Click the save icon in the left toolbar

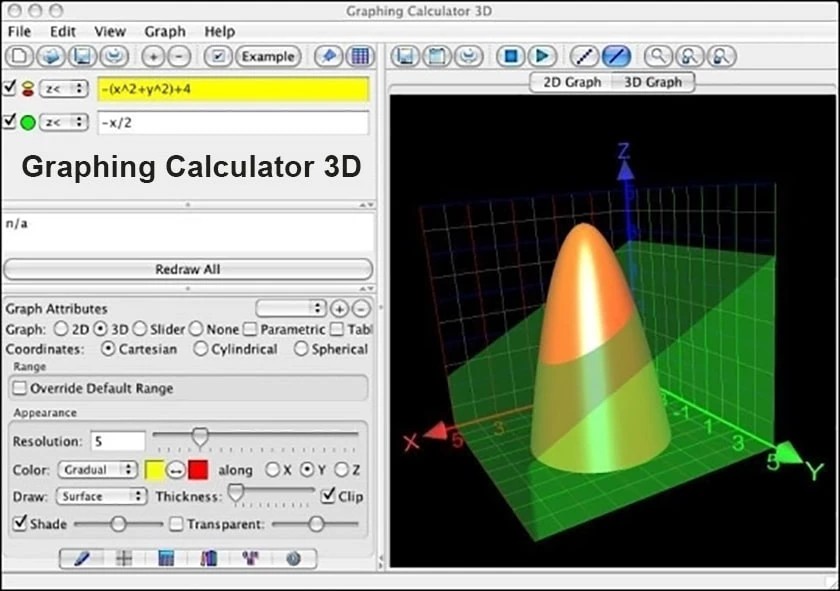pyautogui.click(x=82, y=56)
